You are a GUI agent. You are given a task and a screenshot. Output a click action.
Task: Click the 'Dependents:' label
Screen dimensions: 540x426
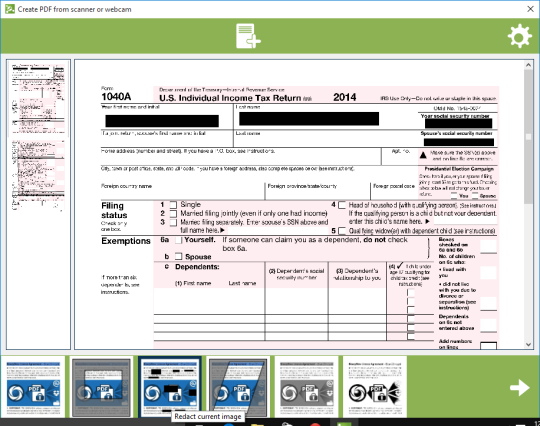(197, 267)
